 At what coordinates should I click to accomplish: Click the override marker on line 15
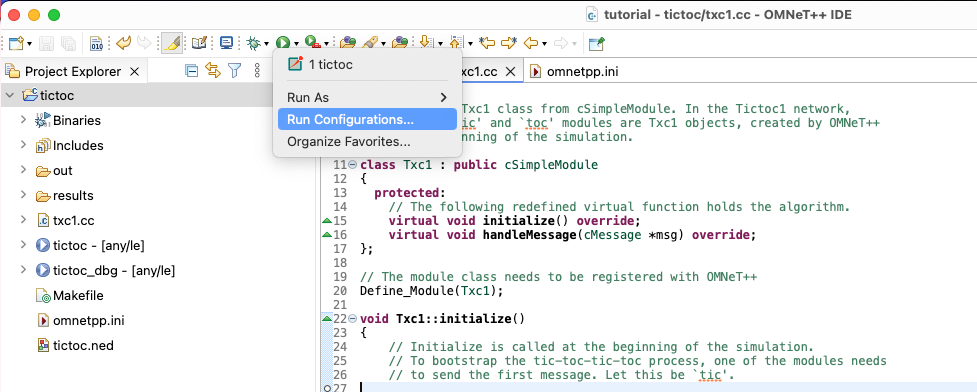[326, 221]
